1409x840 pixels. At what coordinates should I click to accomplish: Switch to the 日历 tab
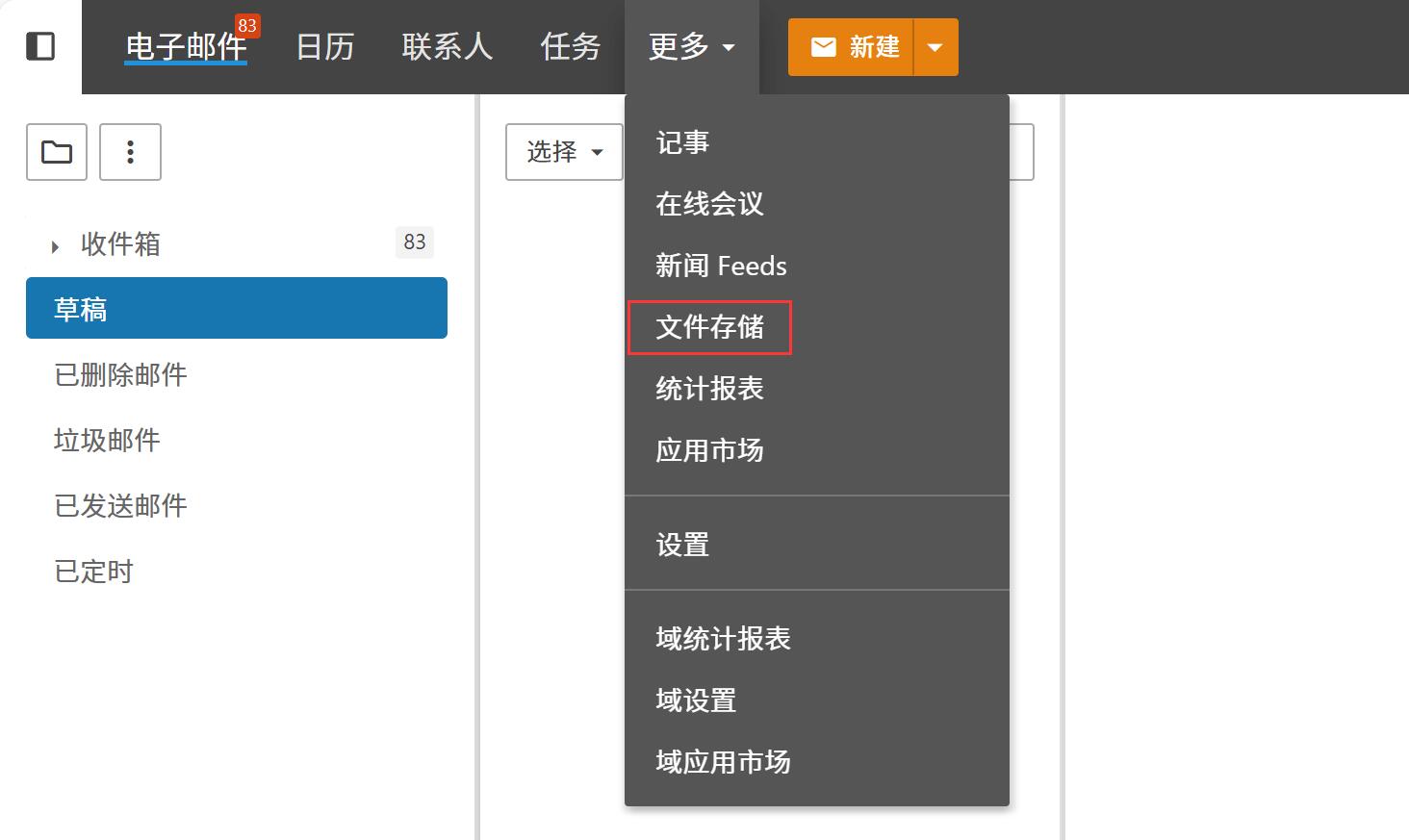coord(324,47)
